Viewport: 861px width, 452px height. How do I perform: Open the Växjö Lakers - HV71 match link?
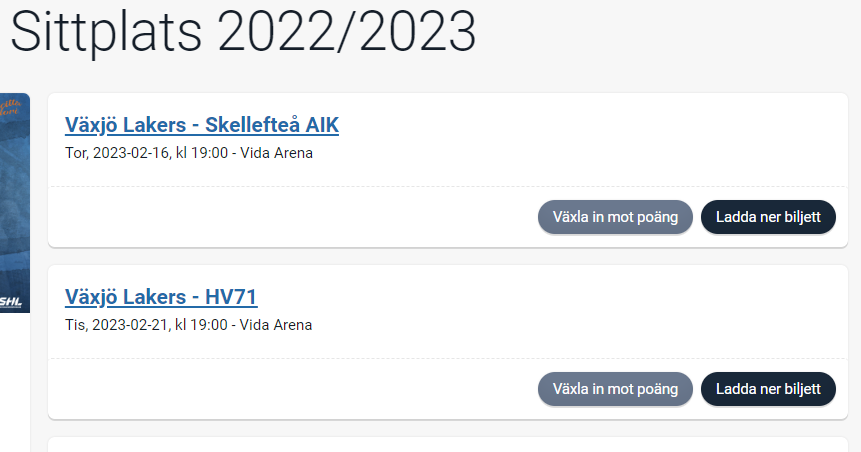[161, 297]
